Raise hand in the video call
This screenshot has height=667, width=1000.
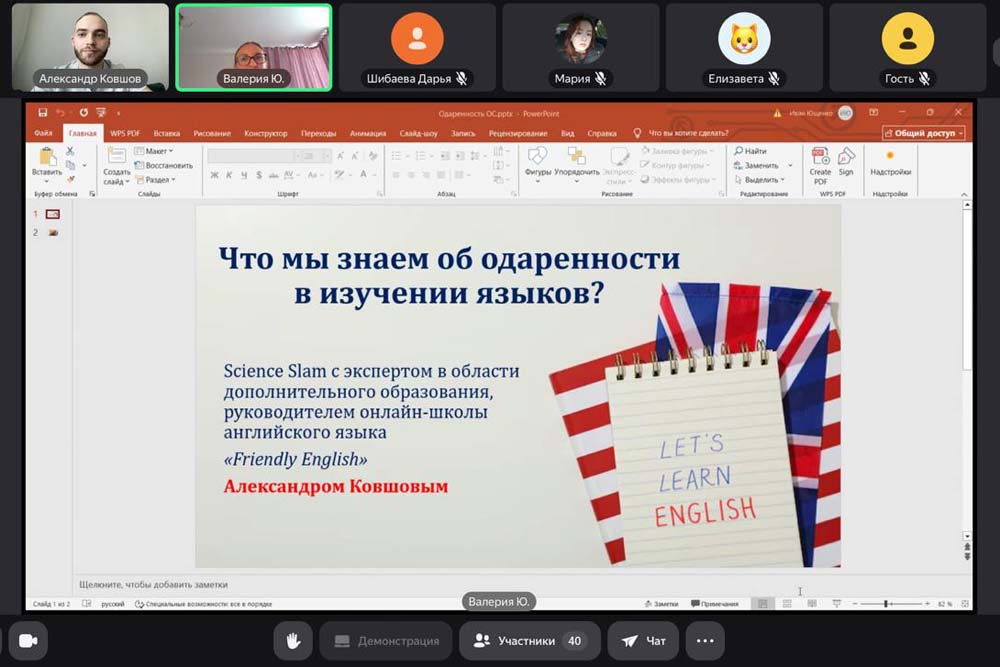[x=294, y=641]
